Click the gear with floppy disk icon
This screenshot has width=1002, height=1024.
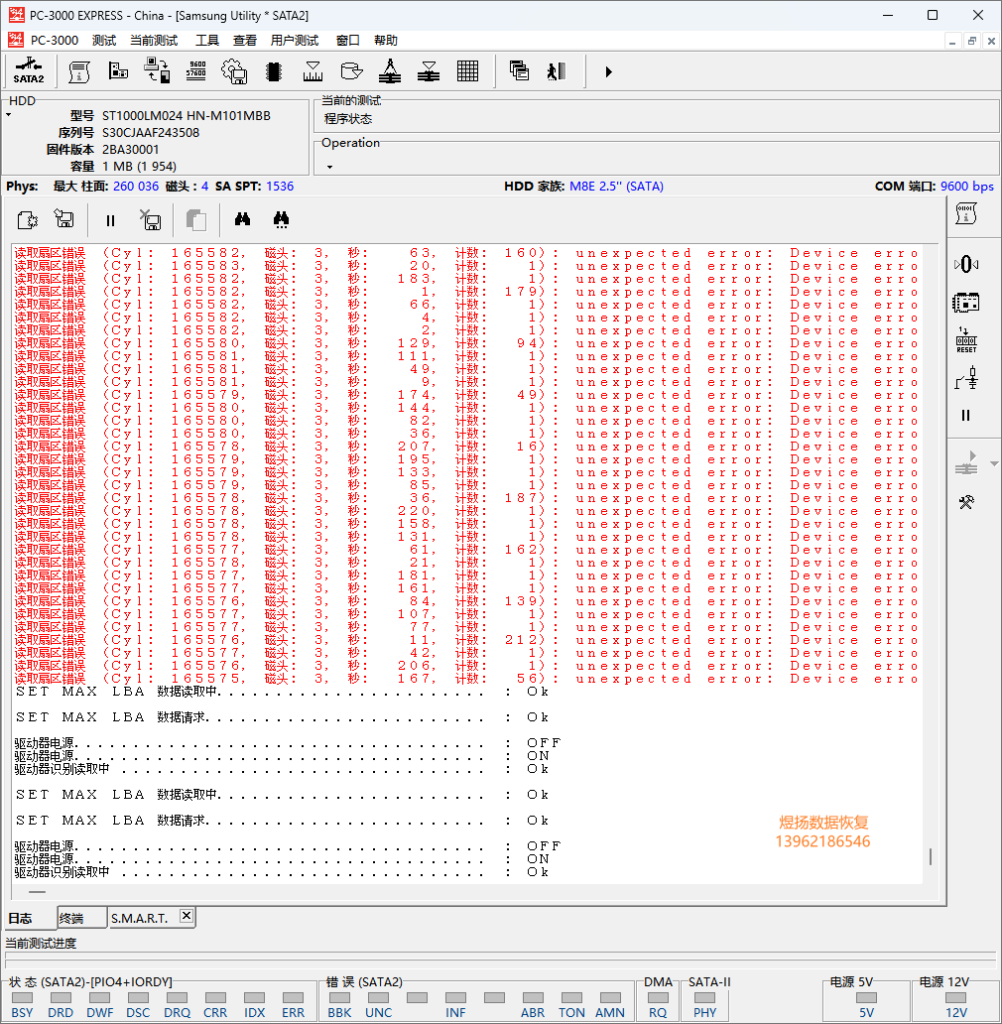(x=234, y=71)
